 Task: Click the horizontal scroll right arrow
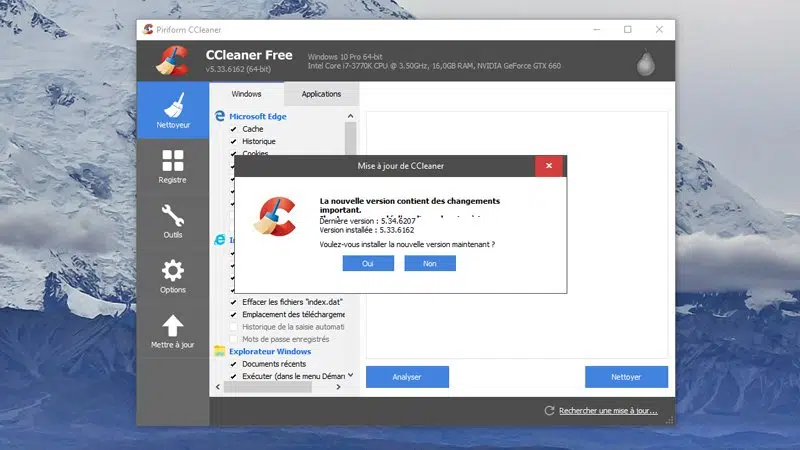(338, 387)
